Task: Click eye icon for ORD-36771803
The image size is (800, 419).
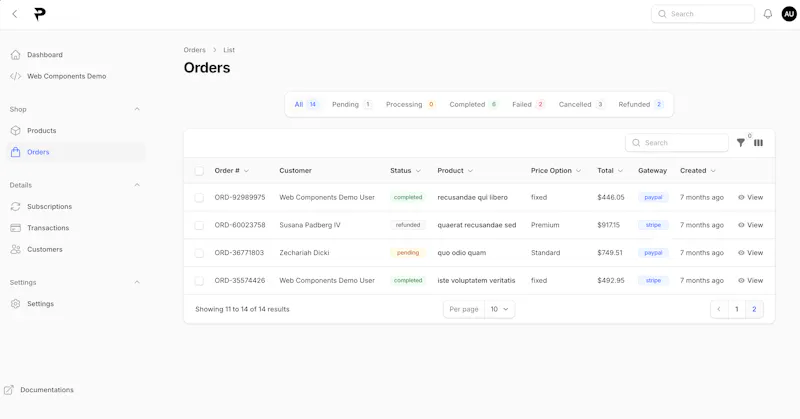Action: (x=741, y=253)
